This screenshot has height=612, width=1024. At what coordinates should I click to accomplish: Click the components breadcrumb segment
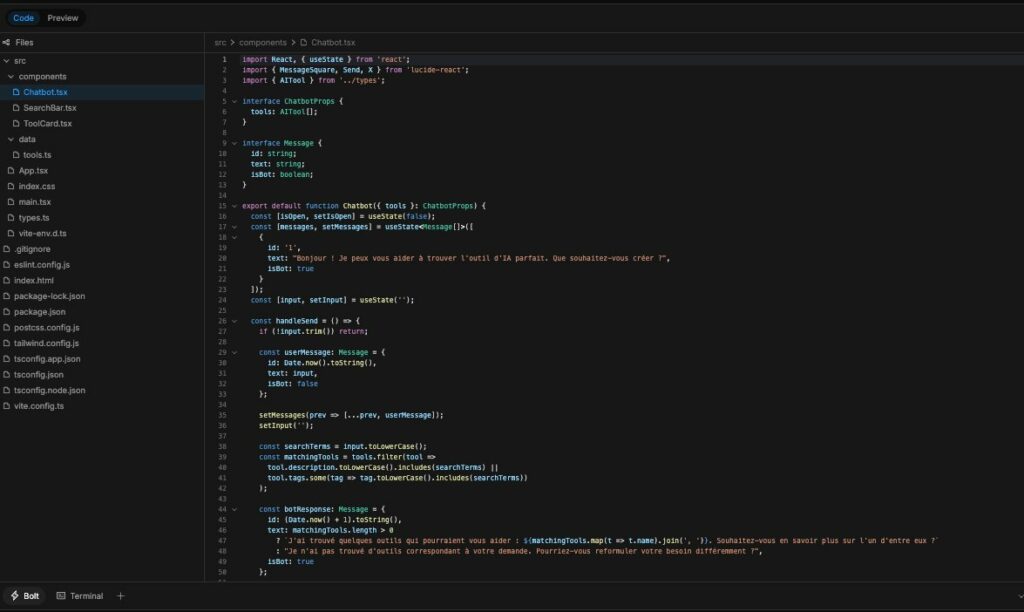(263, 43)
